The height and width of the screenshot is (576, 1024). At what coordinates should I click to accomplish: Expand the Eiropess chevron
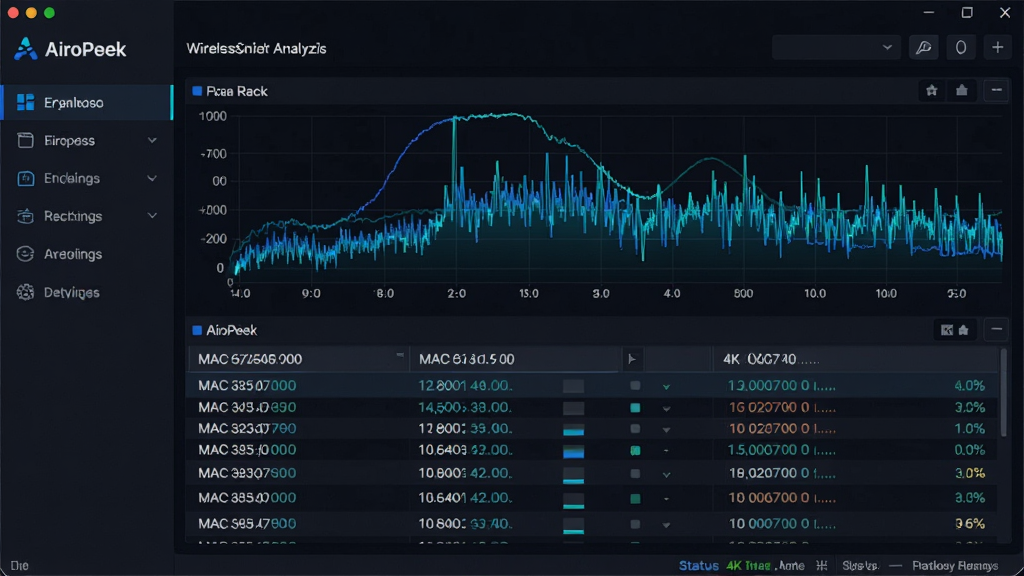point(152,140)
